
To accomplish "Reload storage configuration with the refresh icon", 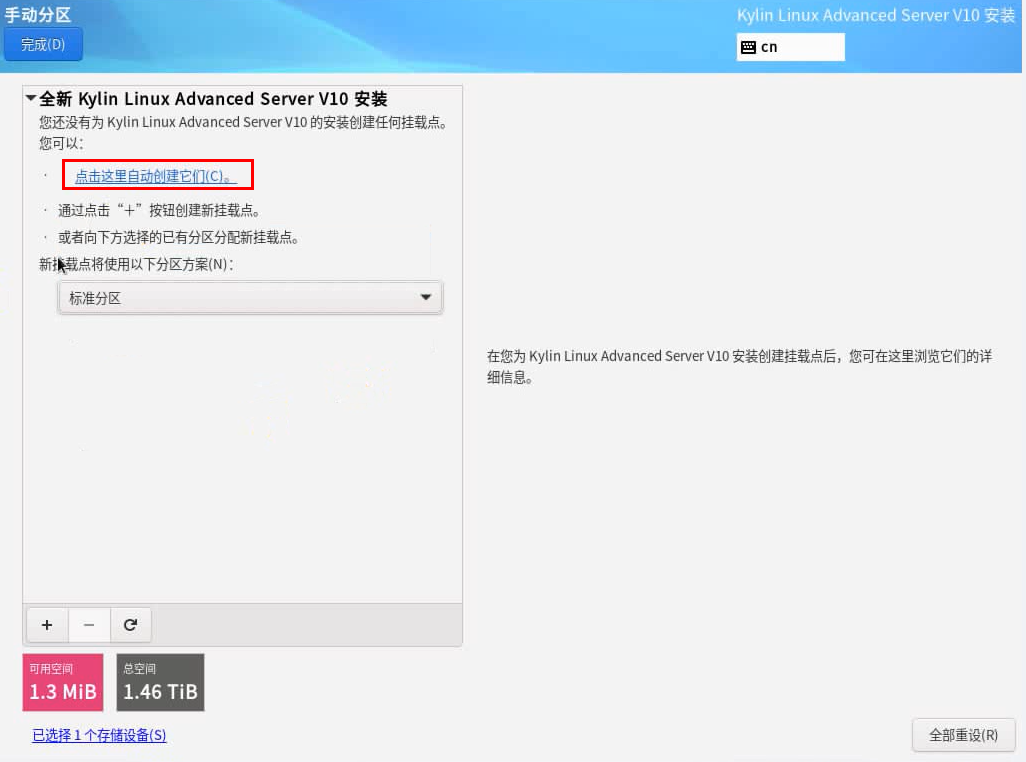I will point(130,625).
